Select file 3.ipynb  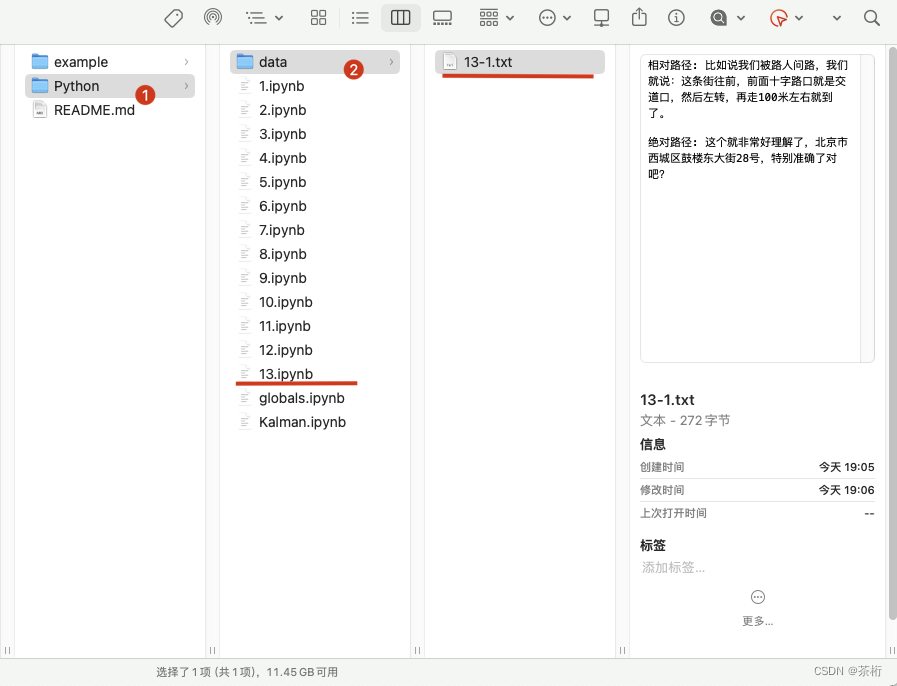(315, 134)
